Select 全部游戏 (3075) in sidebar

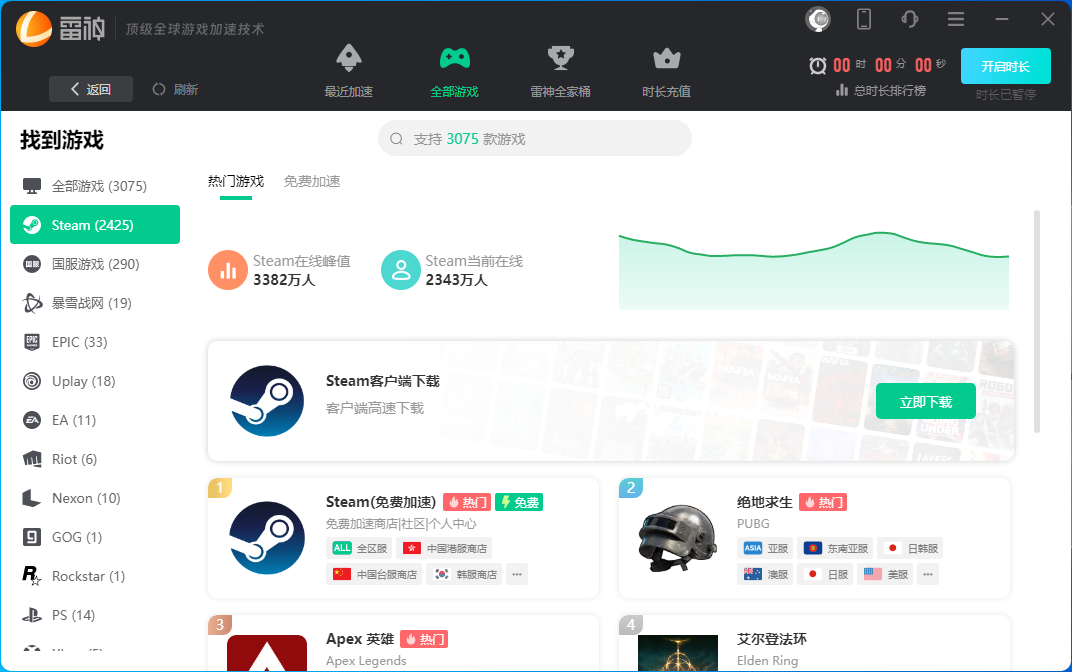[x=95, y=186]
